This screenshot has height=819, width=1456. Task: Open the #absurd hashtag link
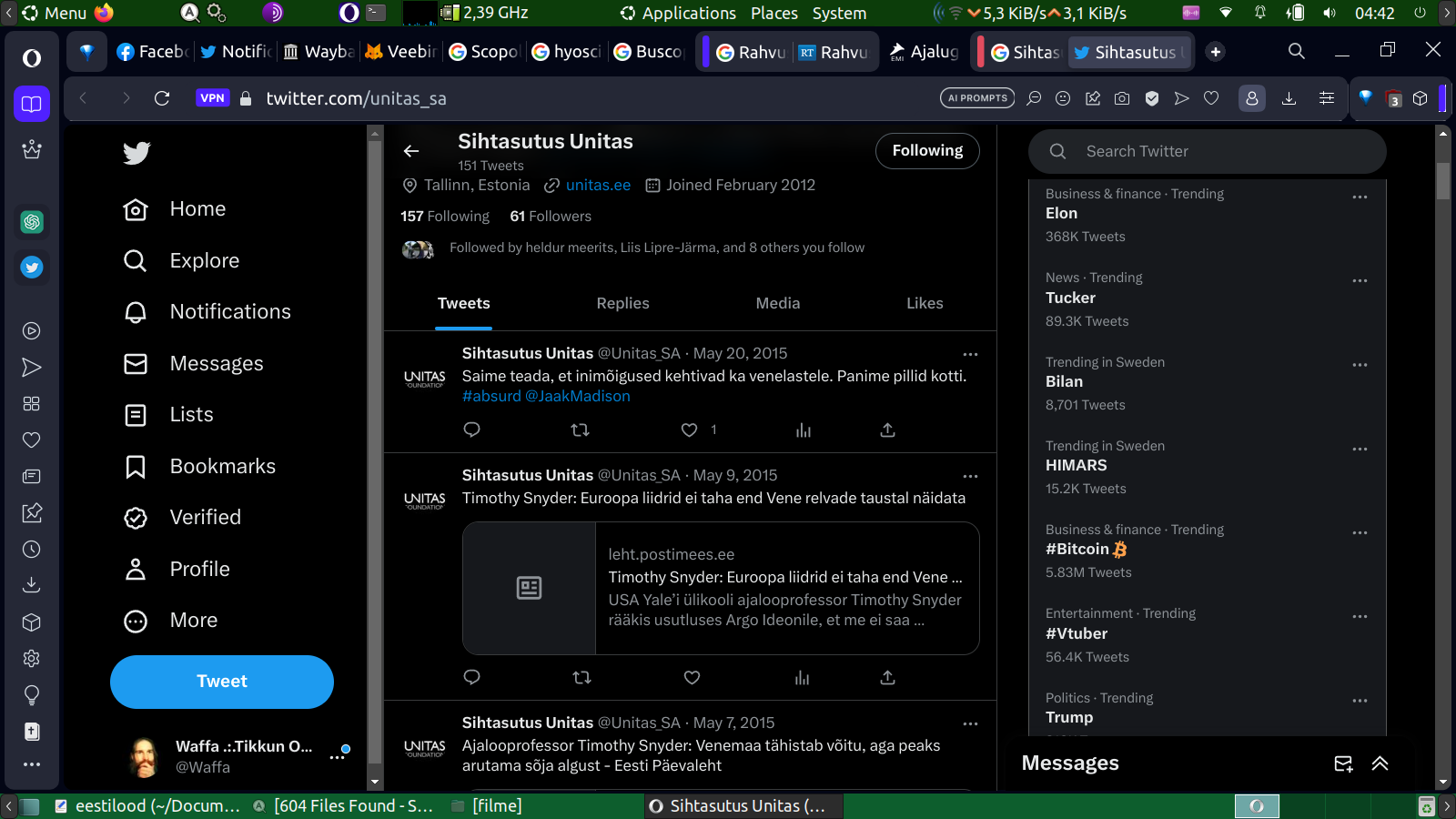pos(491,396)
